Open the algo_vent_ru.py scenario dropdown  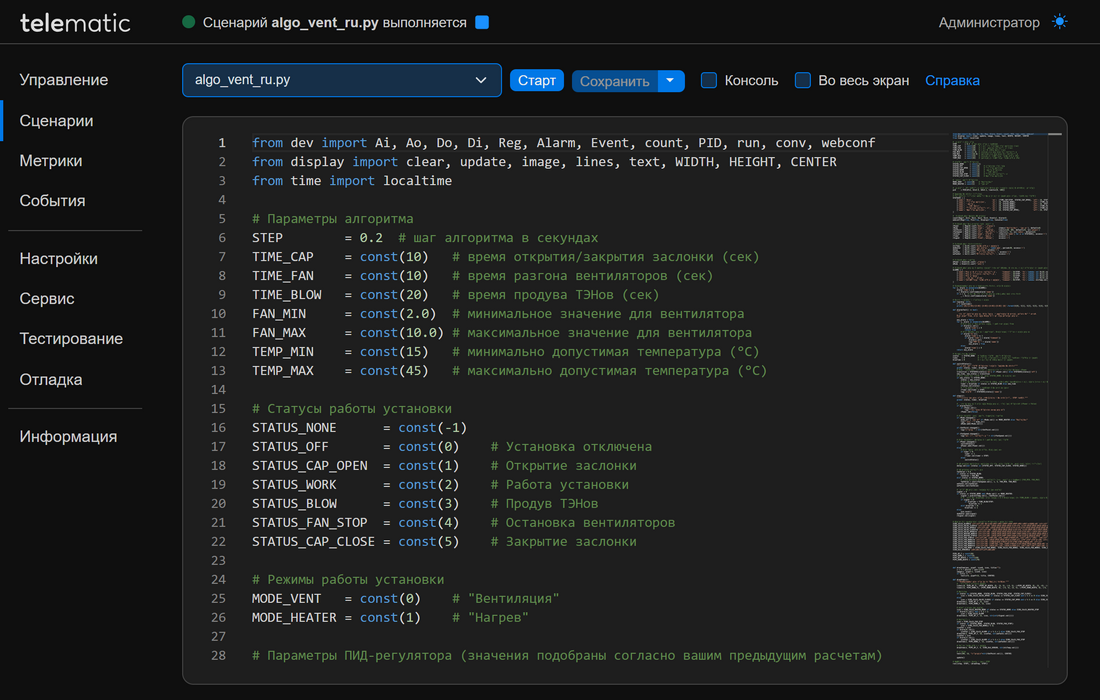coord(341,80)
